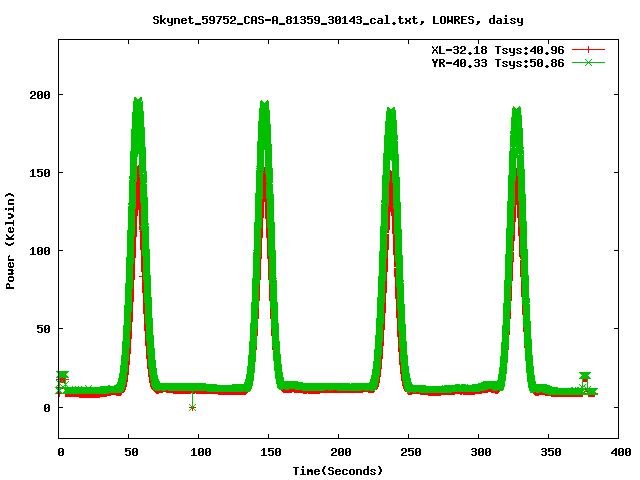Select legend entry "XL-32.18 Tsys:40.96"
The image size is (640, 480).
tap(498, 50)
